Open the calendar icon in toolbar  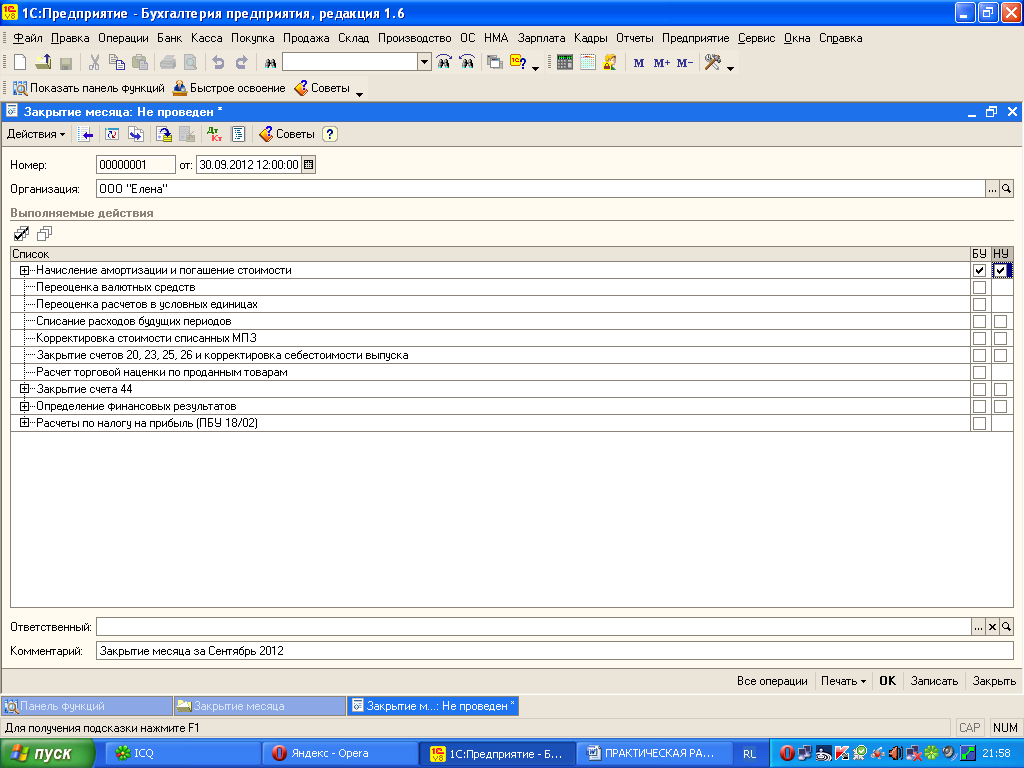[588, 63]
